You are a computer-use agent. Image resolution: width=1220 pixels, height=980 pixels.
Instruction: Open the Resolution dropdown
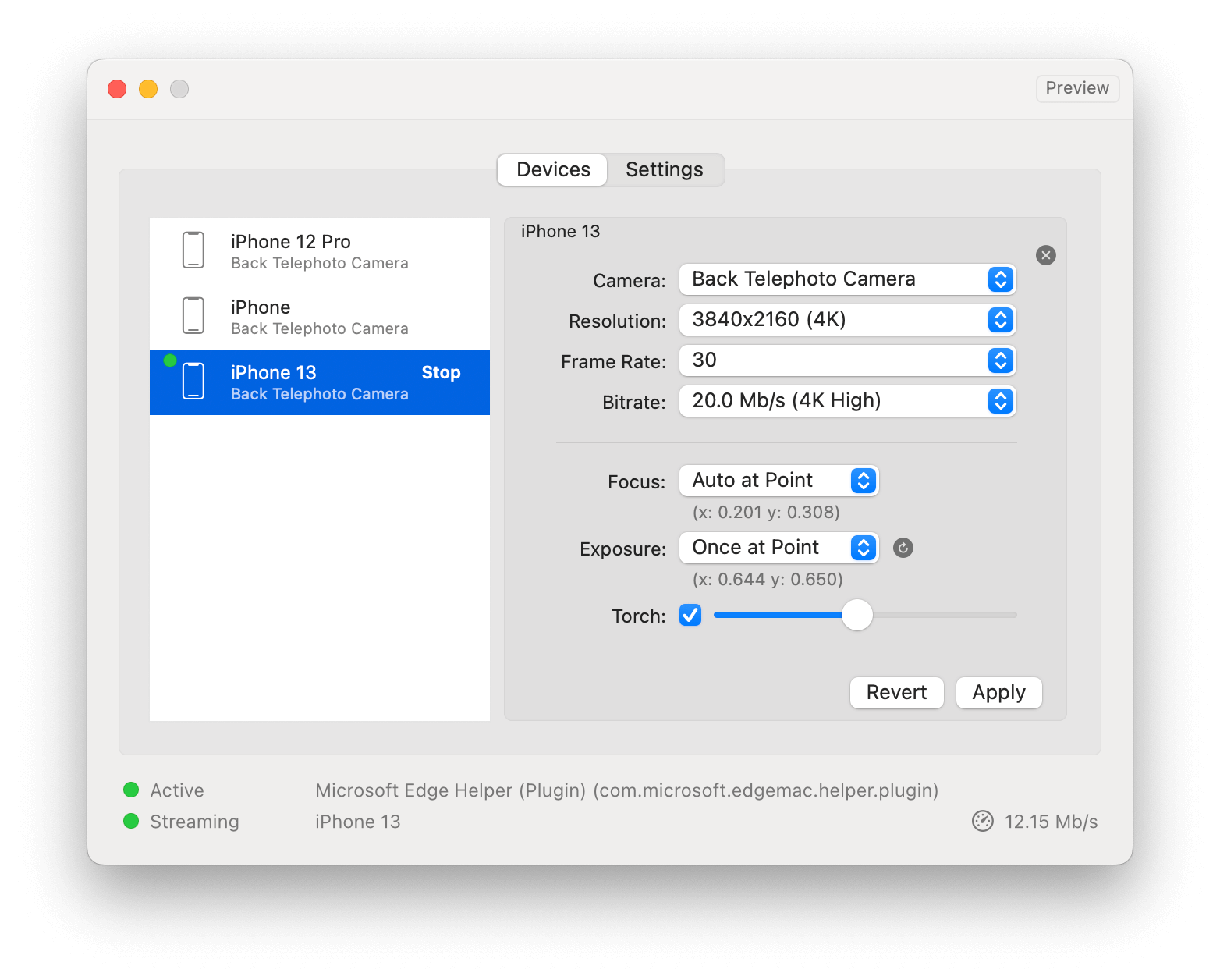pyautogui.click(x=847, y=320)
